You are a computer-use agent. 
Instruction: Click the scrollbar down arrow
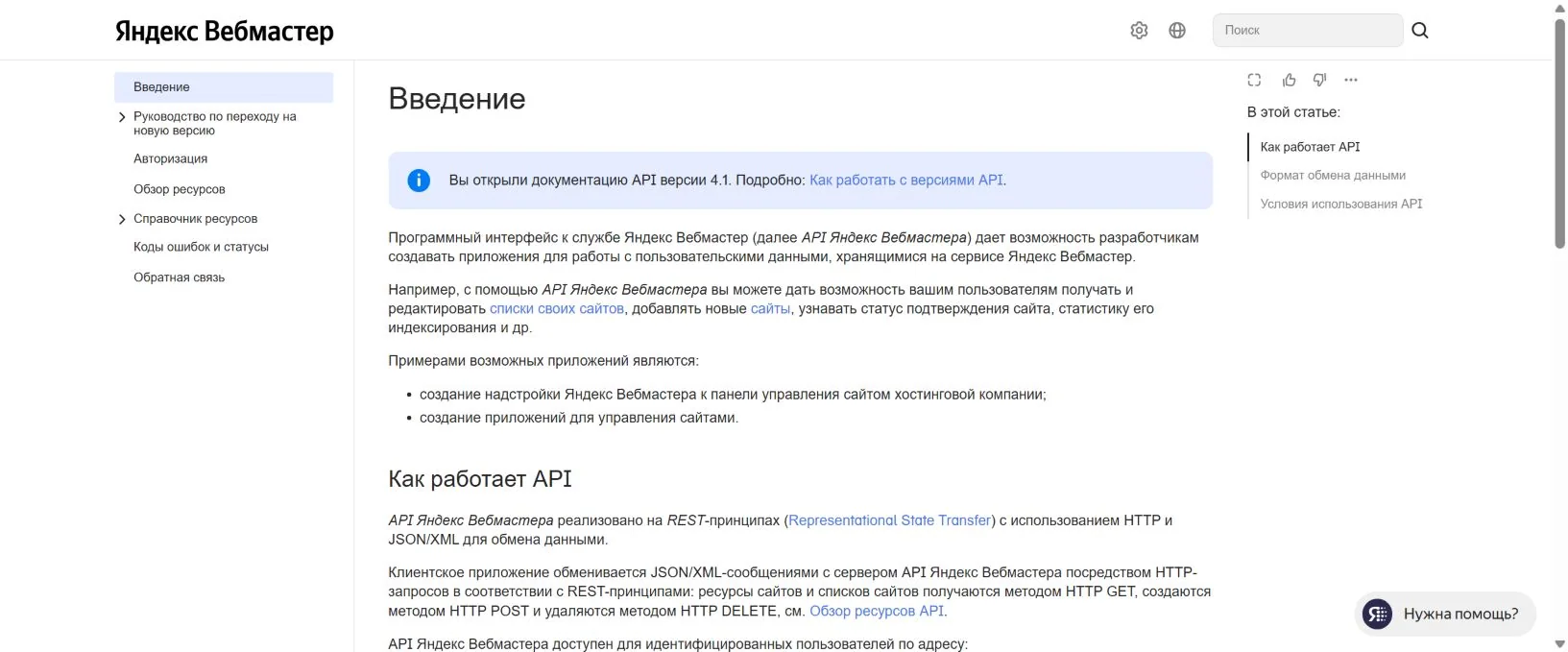coord(1560,644)
